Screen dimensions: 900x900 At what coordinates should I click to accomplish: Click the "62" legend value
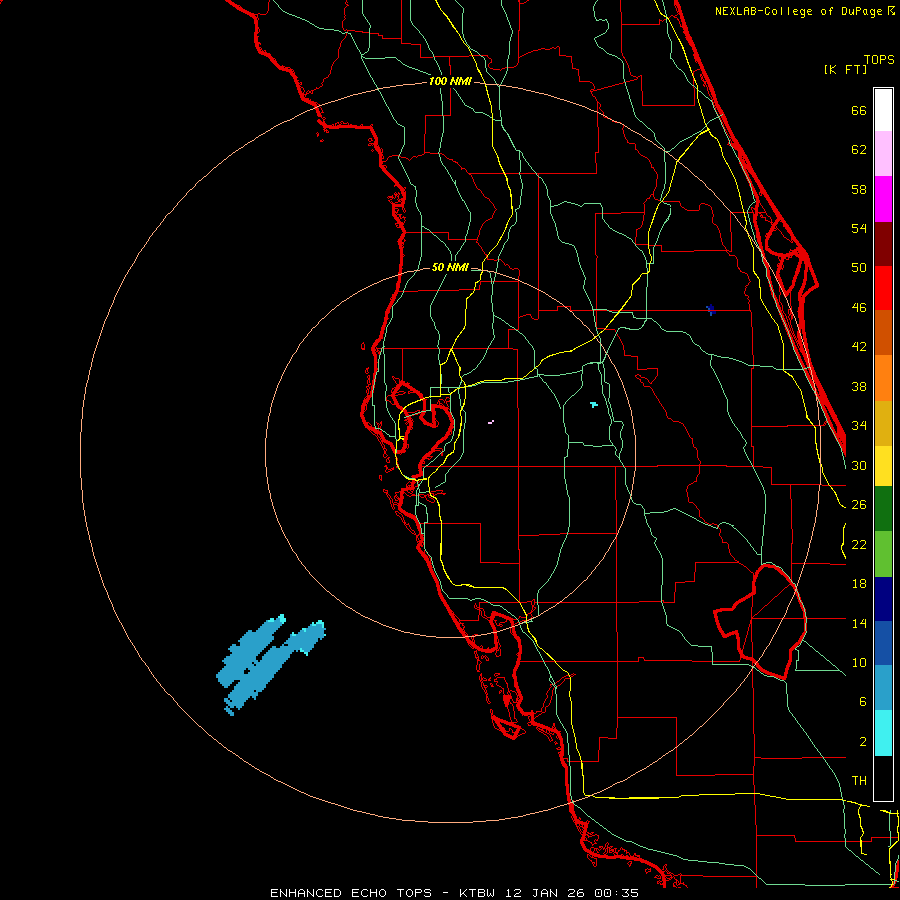pyautogui.click(x=859, y=150)
